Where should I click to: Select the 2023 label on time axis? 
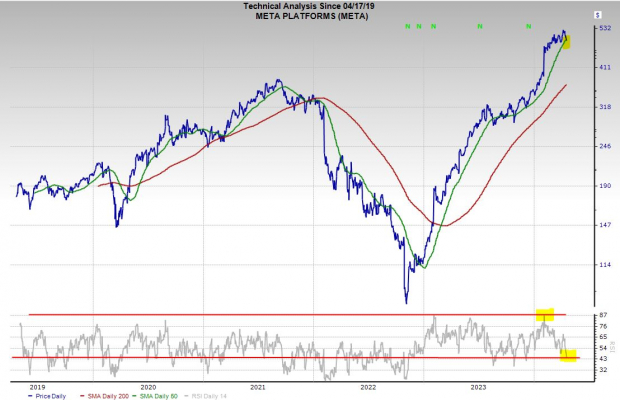(479, 384)
